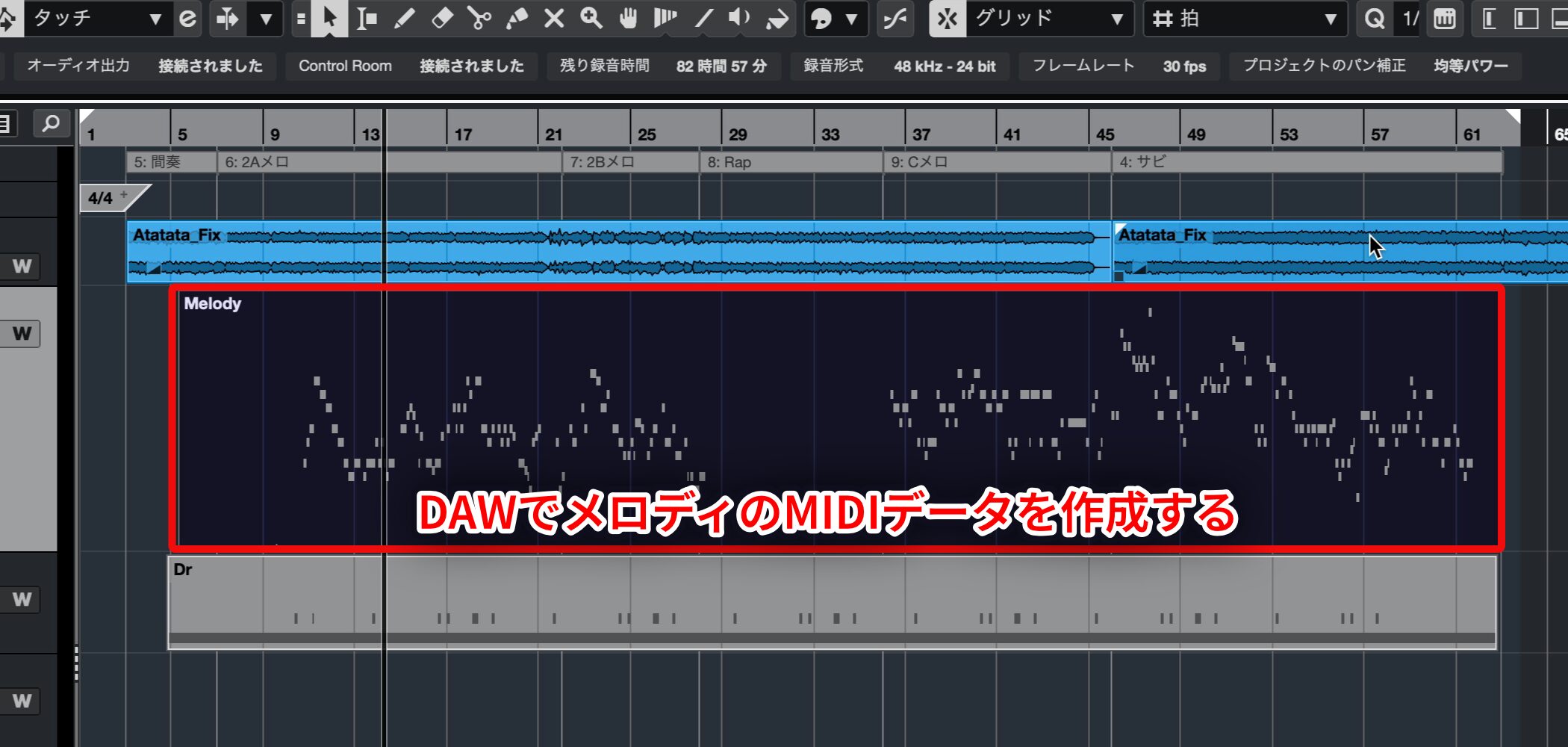Select the 8: Rap section event
This screenshot has height=747, width=1568.
(x=791, y=162)
